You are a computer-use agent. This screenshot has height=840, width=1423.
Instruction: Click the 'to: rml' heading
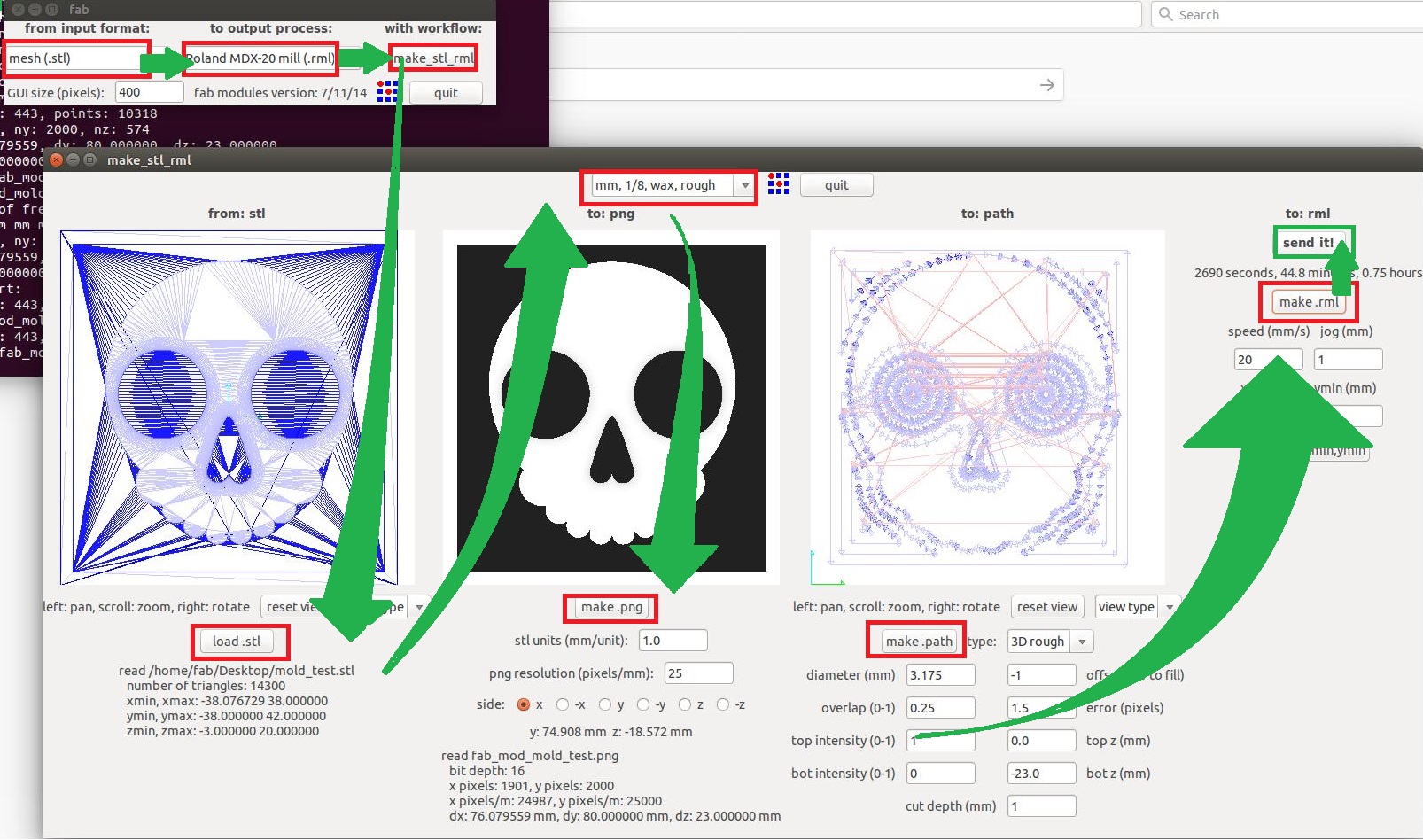tap(1308, 214)
